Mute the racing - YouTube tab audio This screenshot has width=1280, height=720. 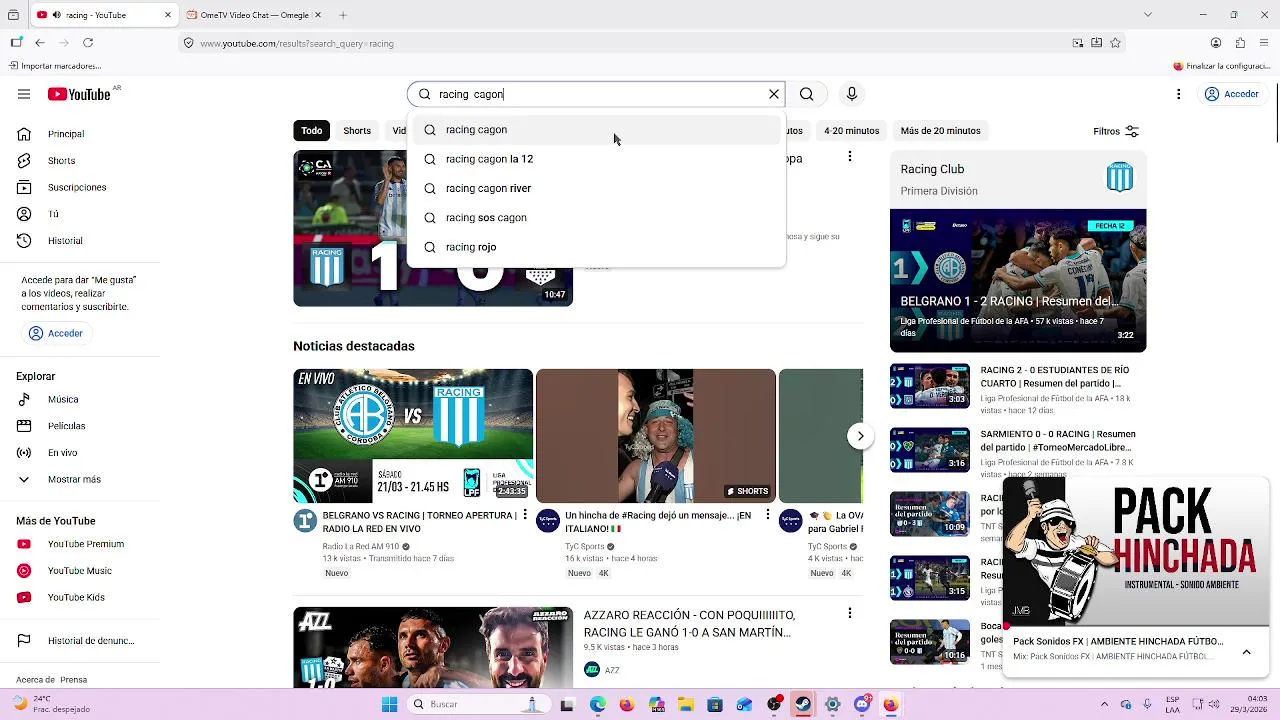pyautogui.click(x=56, y=15)
